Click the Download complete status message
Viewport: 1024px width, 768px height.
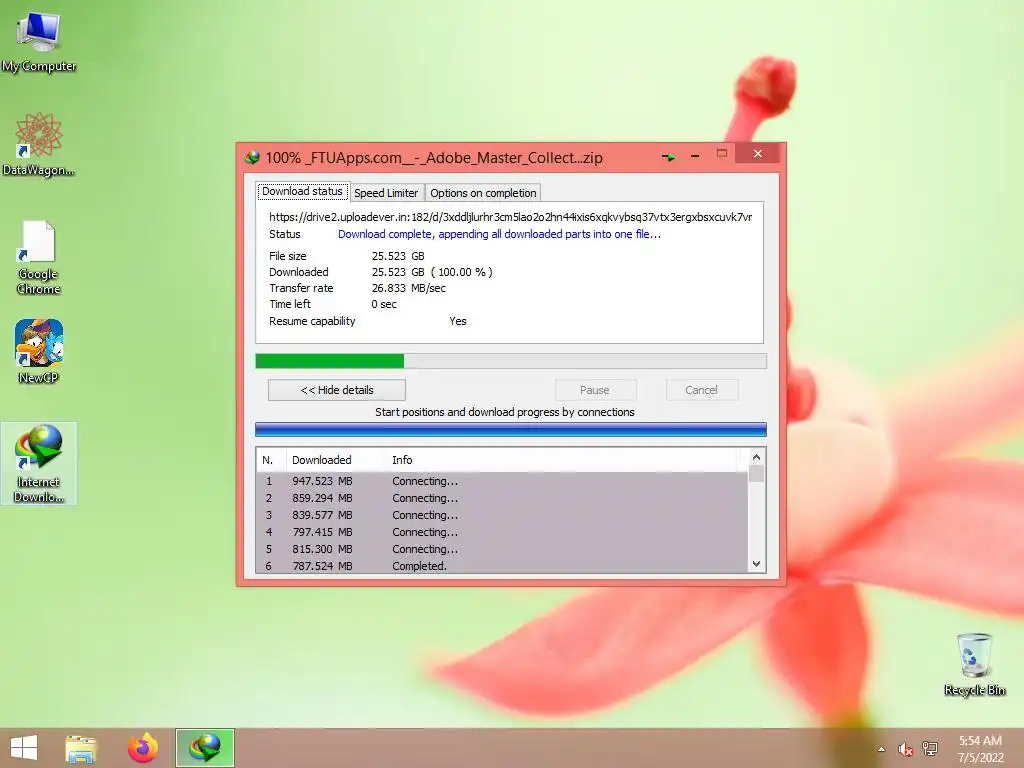pyautogui.click(x=500, y=234)
